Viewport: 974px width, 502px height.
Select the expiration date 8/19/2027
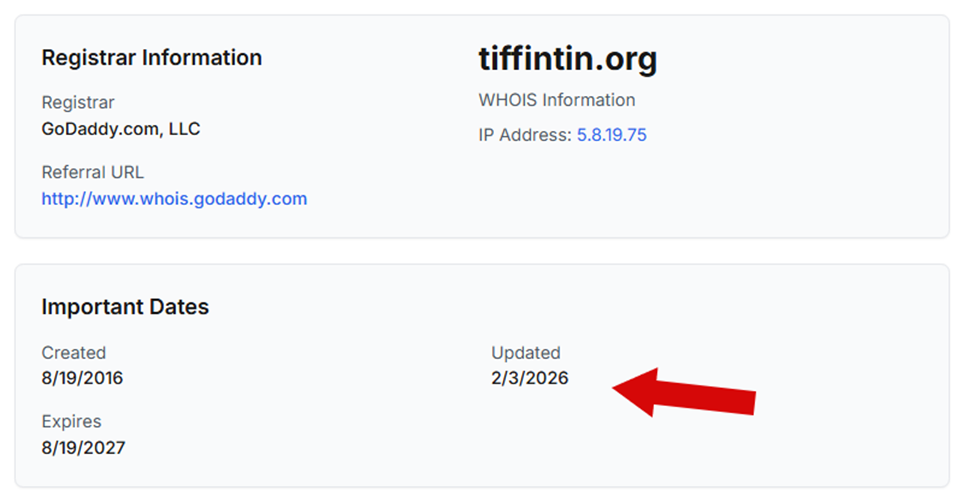tap(83, 447)
